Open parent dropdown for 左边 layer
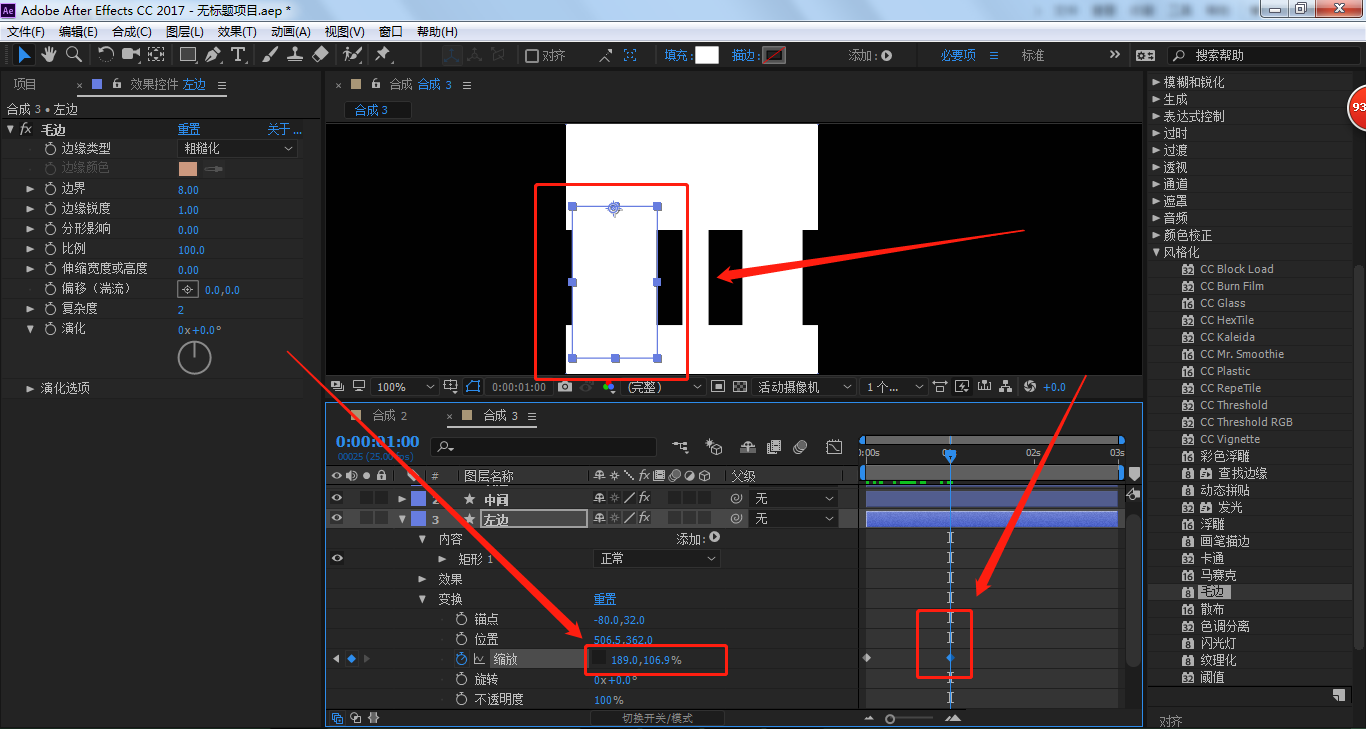 [x=795, y=519]
